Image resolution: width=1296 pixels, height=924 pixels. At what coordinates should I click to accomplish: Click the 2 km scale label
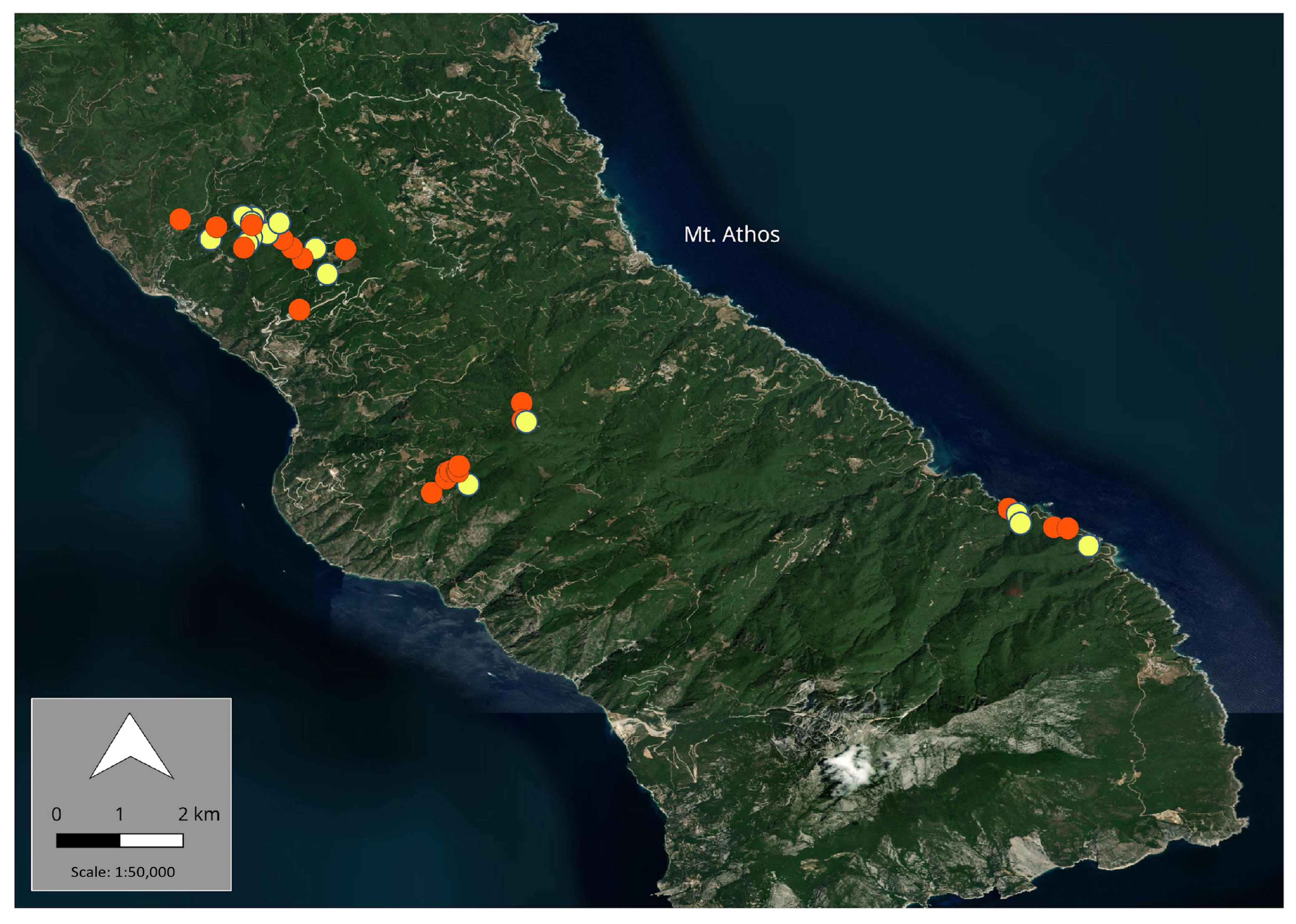point(199,814)
